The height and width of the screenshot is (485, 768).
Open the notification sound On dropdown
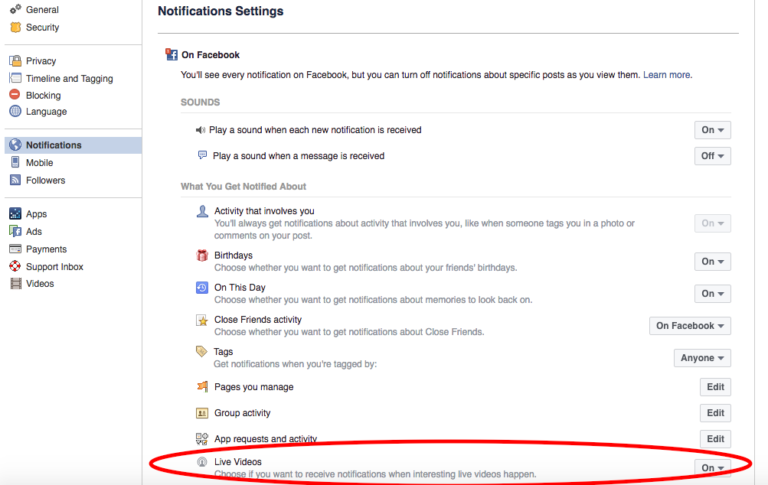point(713,130)
